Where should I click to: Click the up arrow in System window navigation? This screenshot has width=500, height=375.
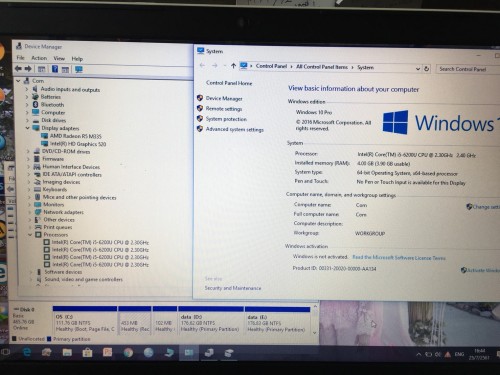pos(233,66)
